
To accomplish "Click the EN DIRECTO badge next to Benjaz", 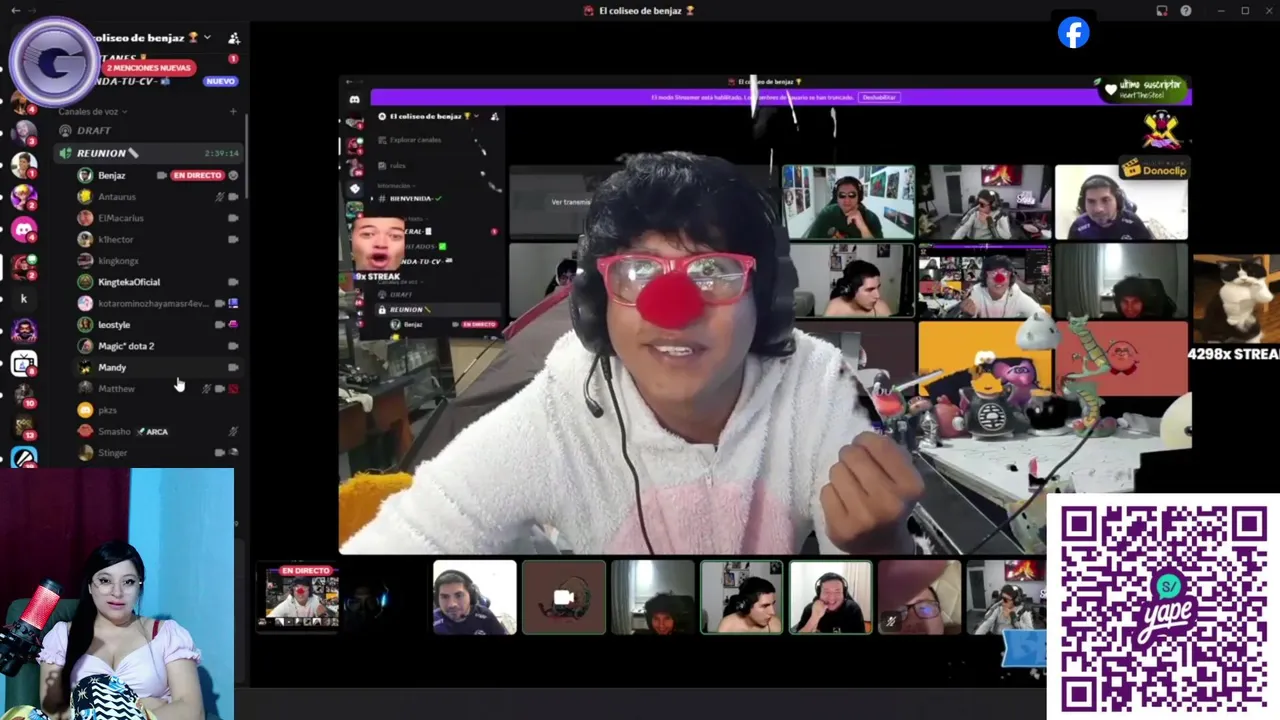I will 197,175.
